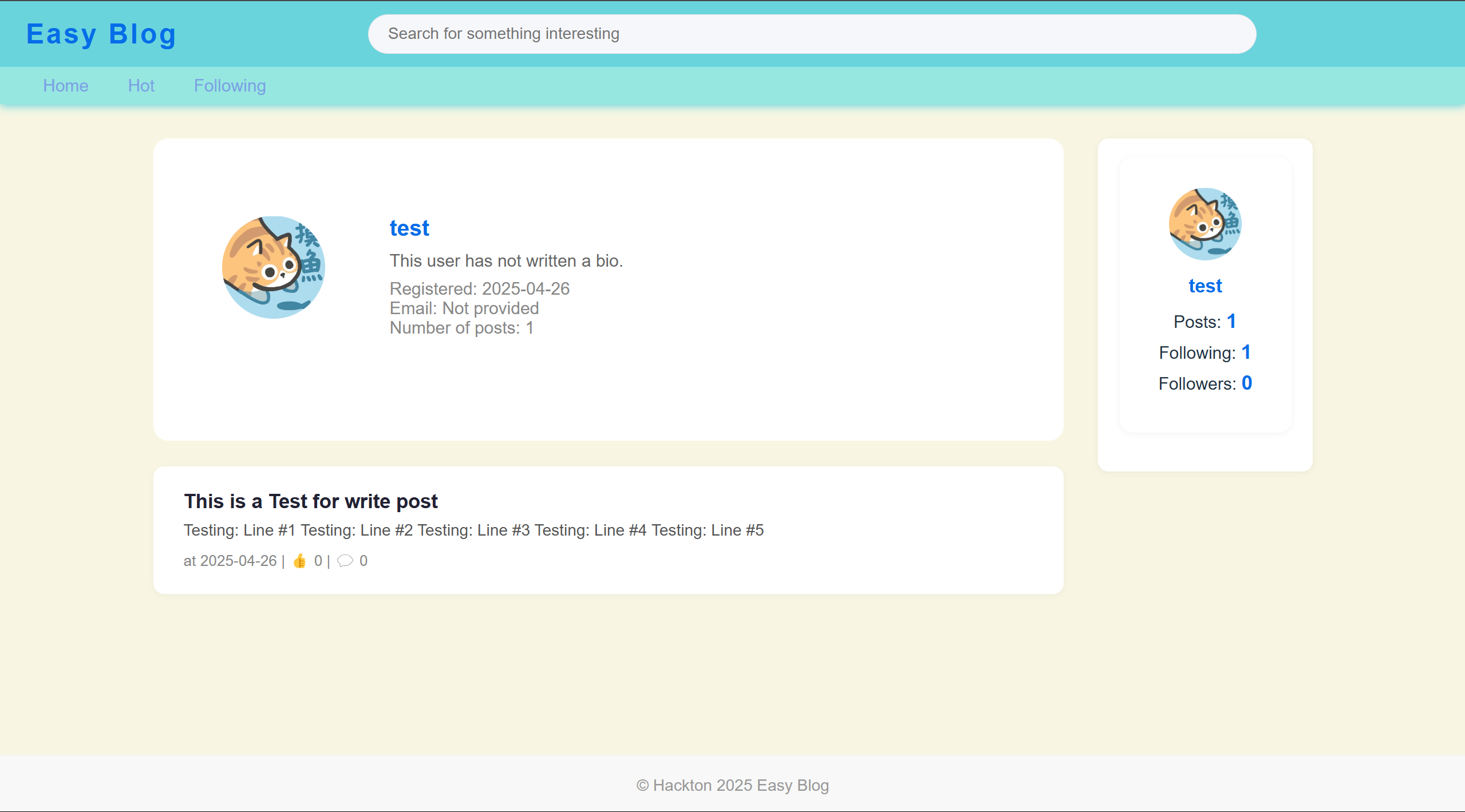This screenshot has height=812, width=1465.
Task: Click the 'test' username in profile card
Action: tap(409, 228)
